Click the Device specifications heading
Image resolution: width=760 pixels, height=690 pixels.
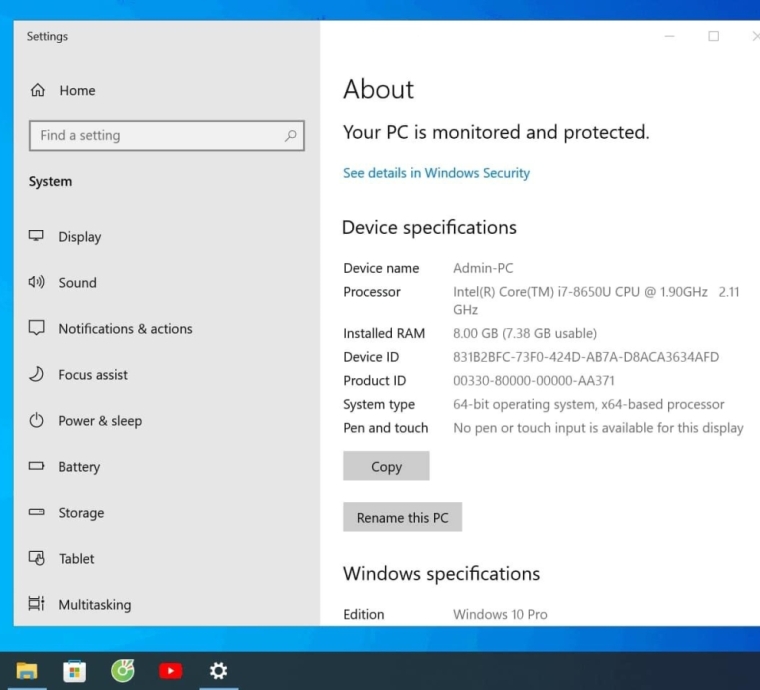pos(429,227)
